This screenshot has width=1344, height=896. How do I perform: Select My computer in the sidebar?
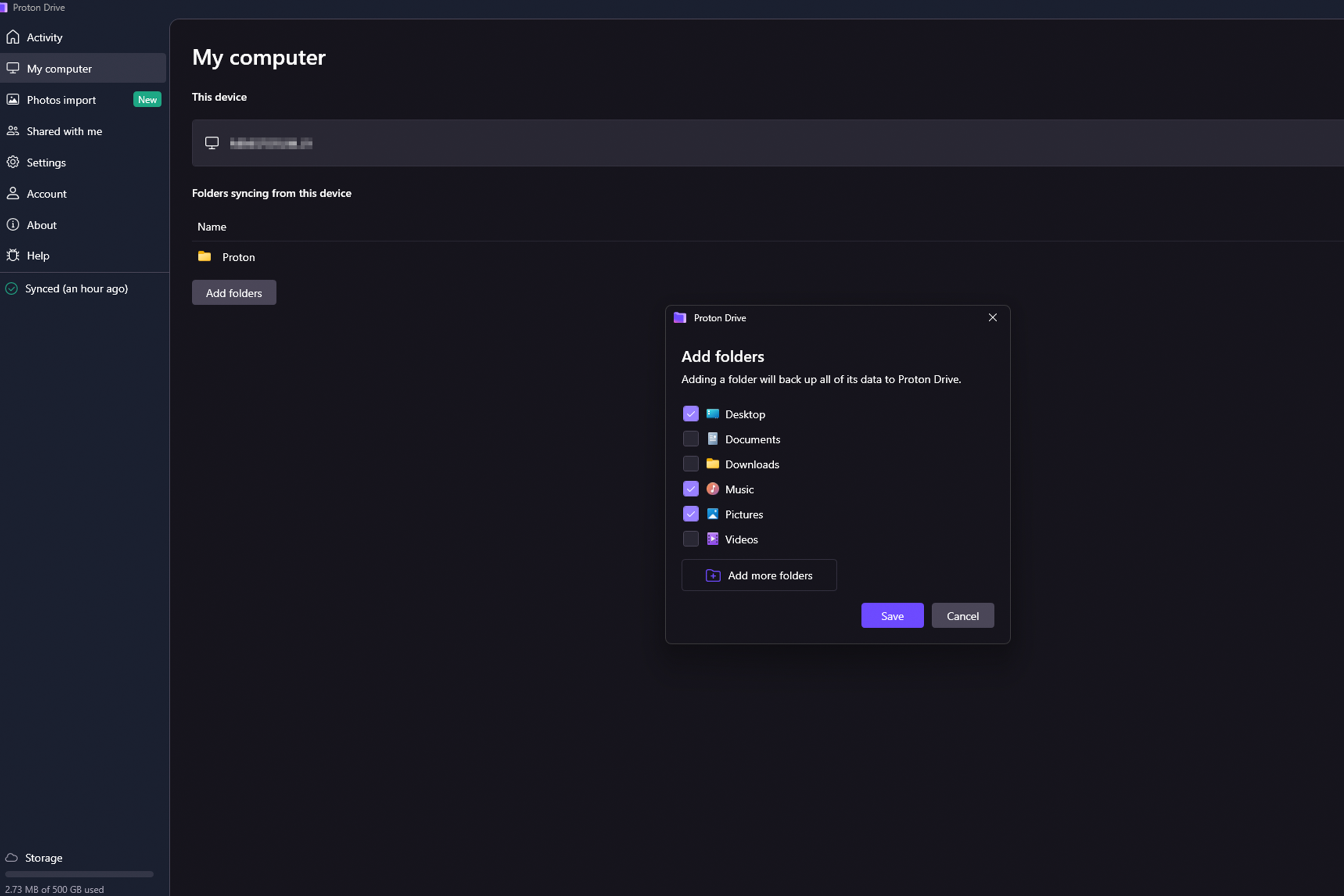83,69
